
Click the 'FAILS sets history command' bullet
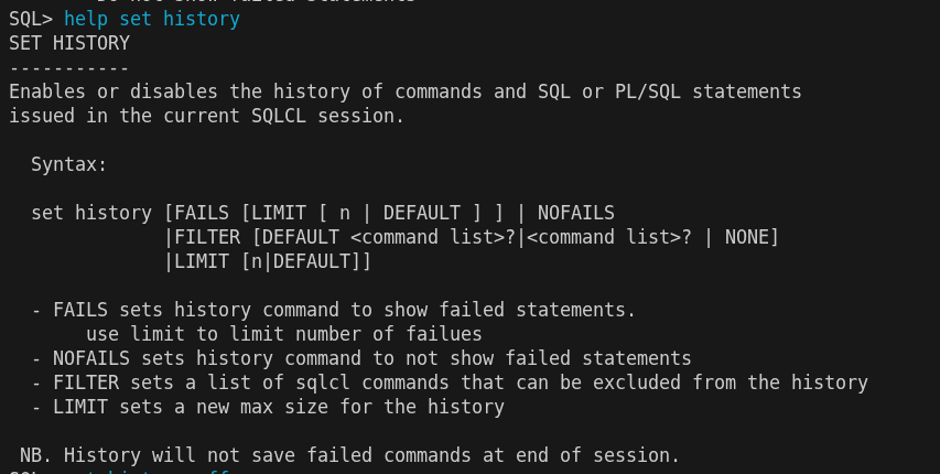[x=333, y=310]
